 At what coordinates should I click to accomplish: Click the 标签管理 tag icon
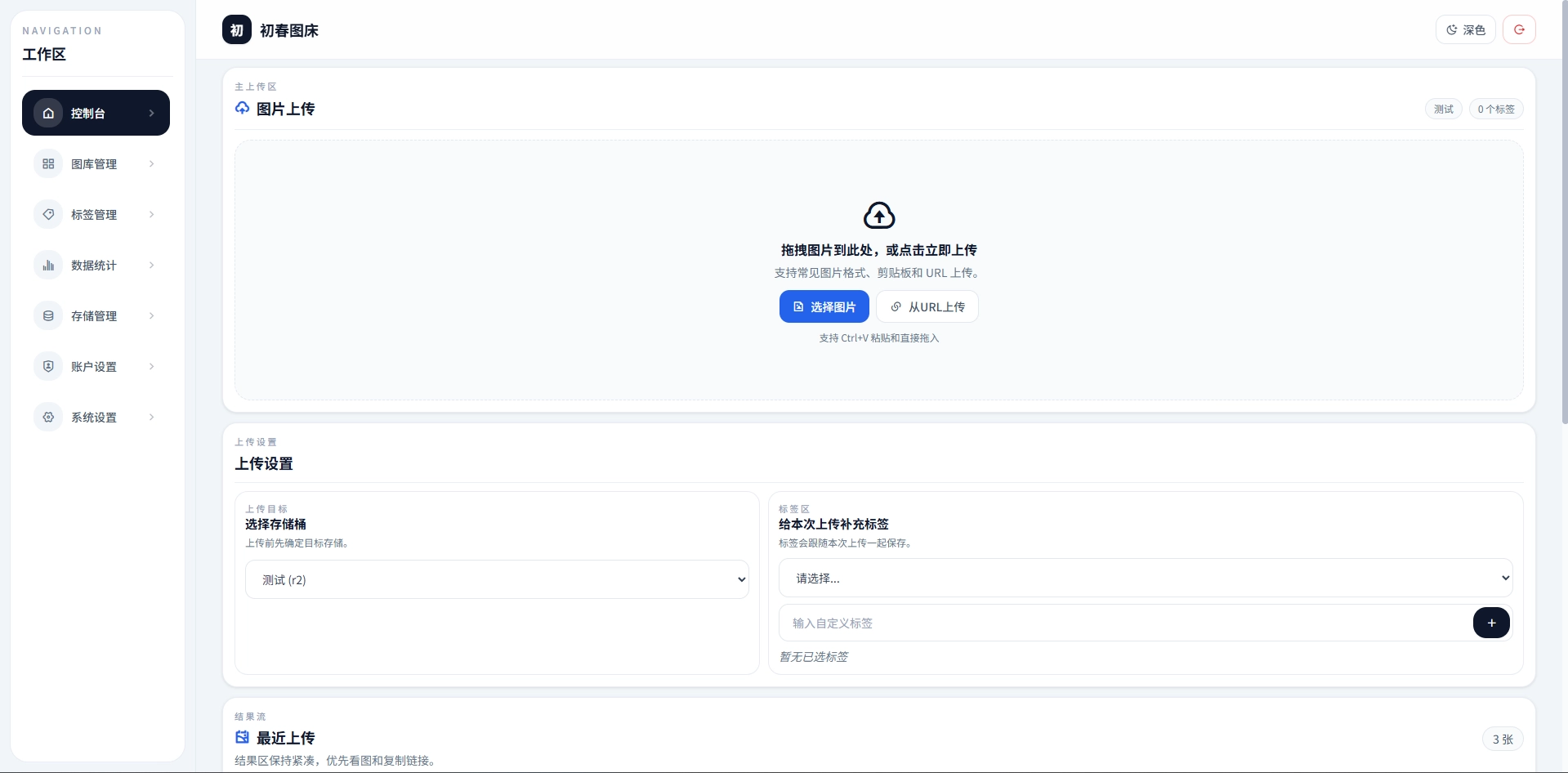[48, 214]
